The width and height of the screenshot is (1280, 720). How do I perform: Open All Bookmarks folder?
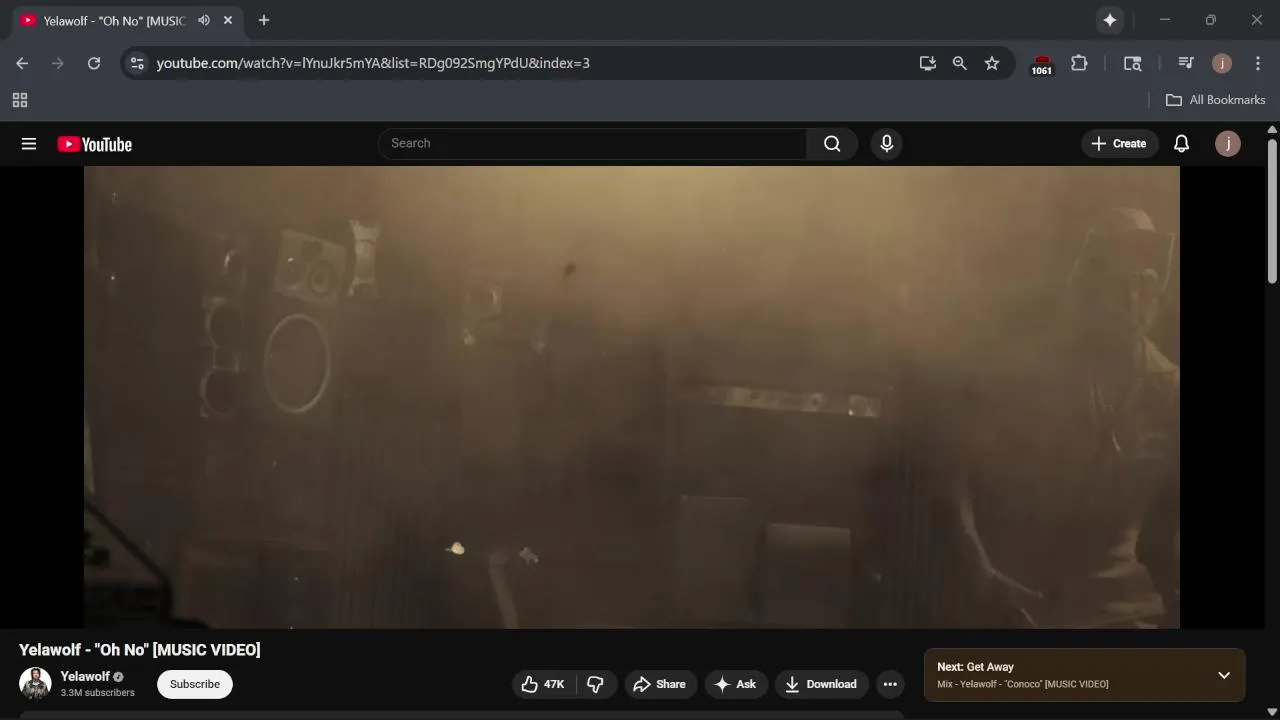(1216, 100)
